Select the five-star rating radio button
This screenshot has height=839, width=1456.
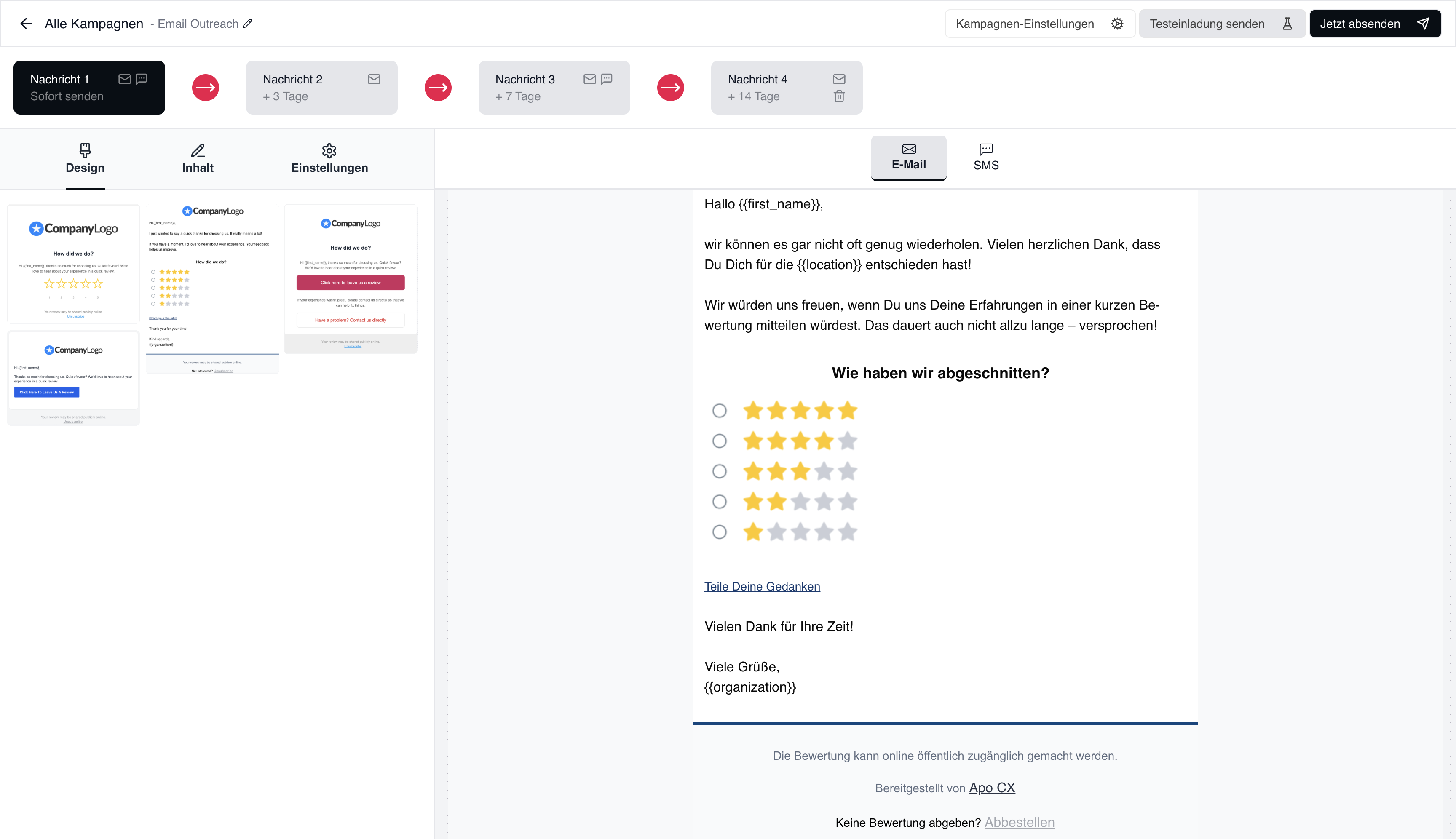[x=719, y=411]
